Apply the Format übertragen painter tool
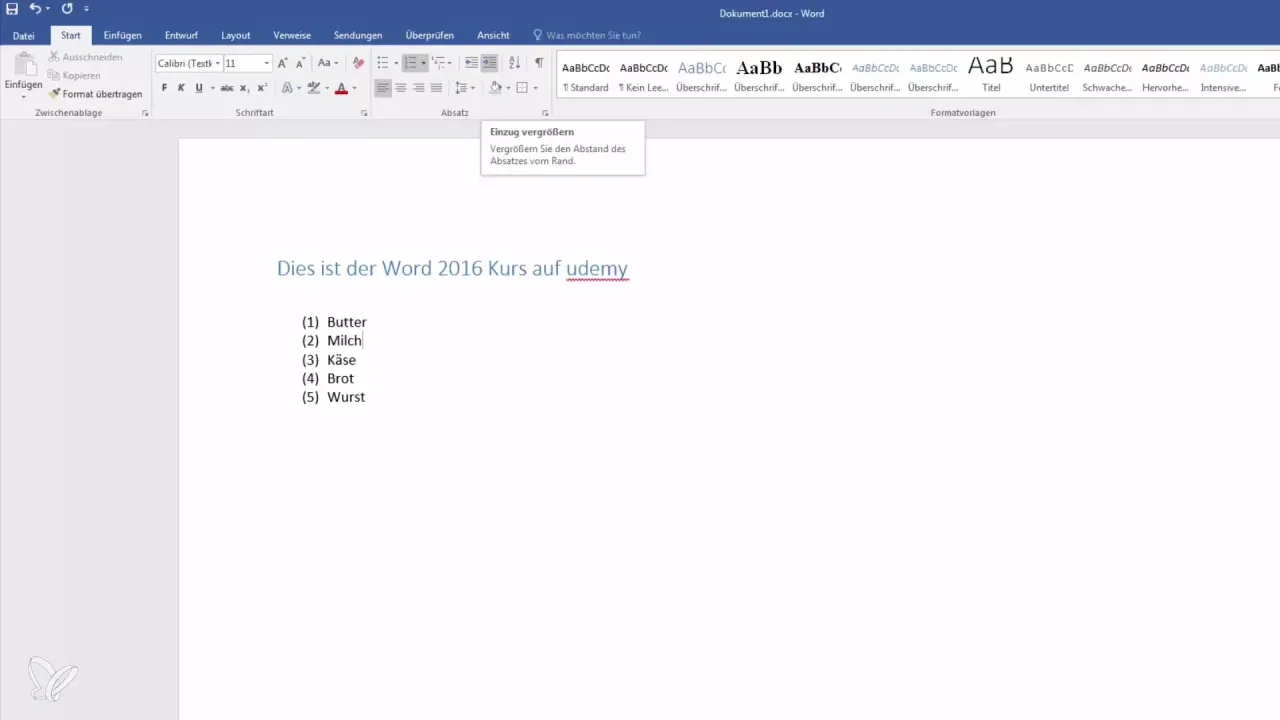The image size is (1280, 720). (95, 94)
